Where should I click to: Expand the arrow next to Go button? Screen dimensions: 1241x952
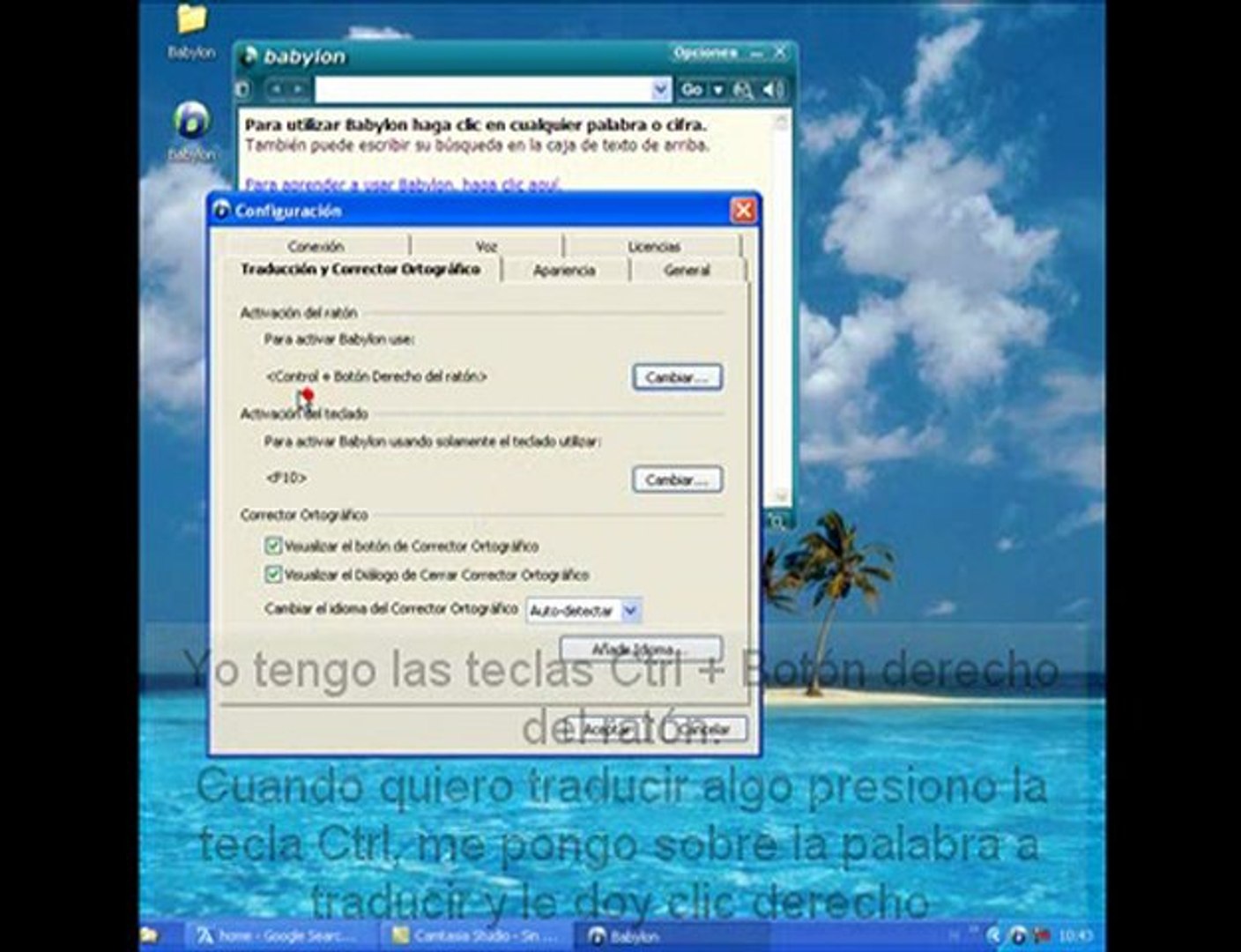[717, 89]
